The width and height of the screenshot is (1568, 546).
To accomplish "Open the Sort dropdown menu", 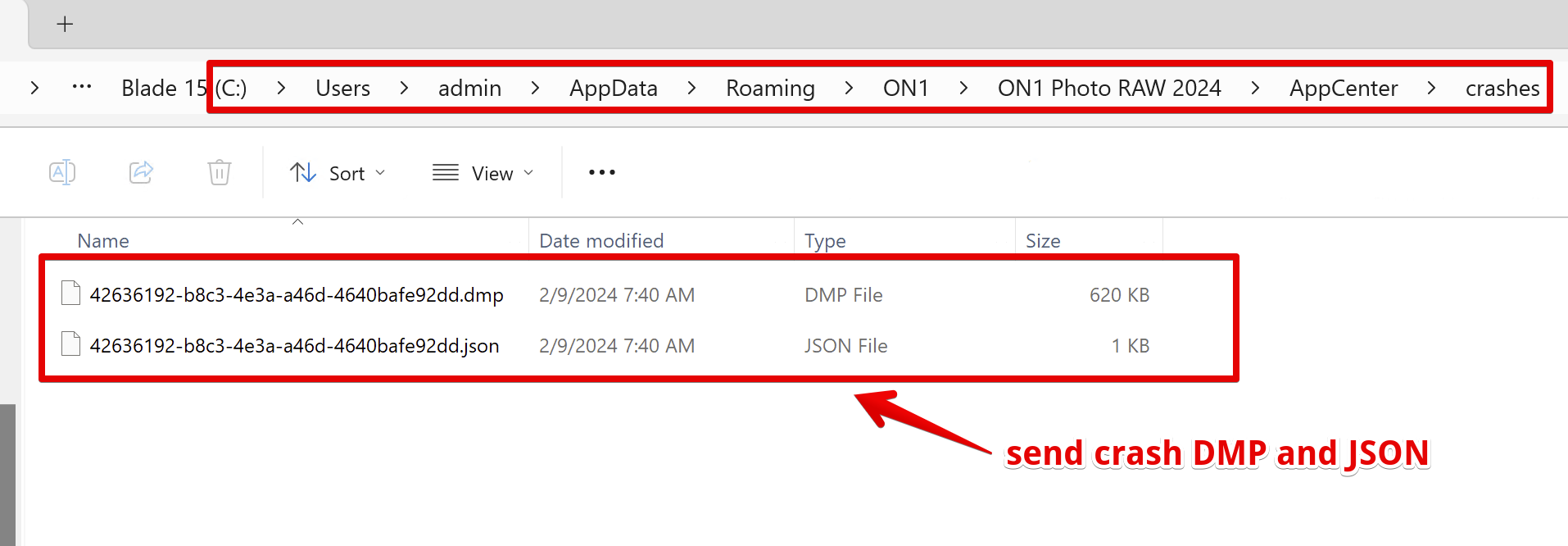I will [338, 173].
